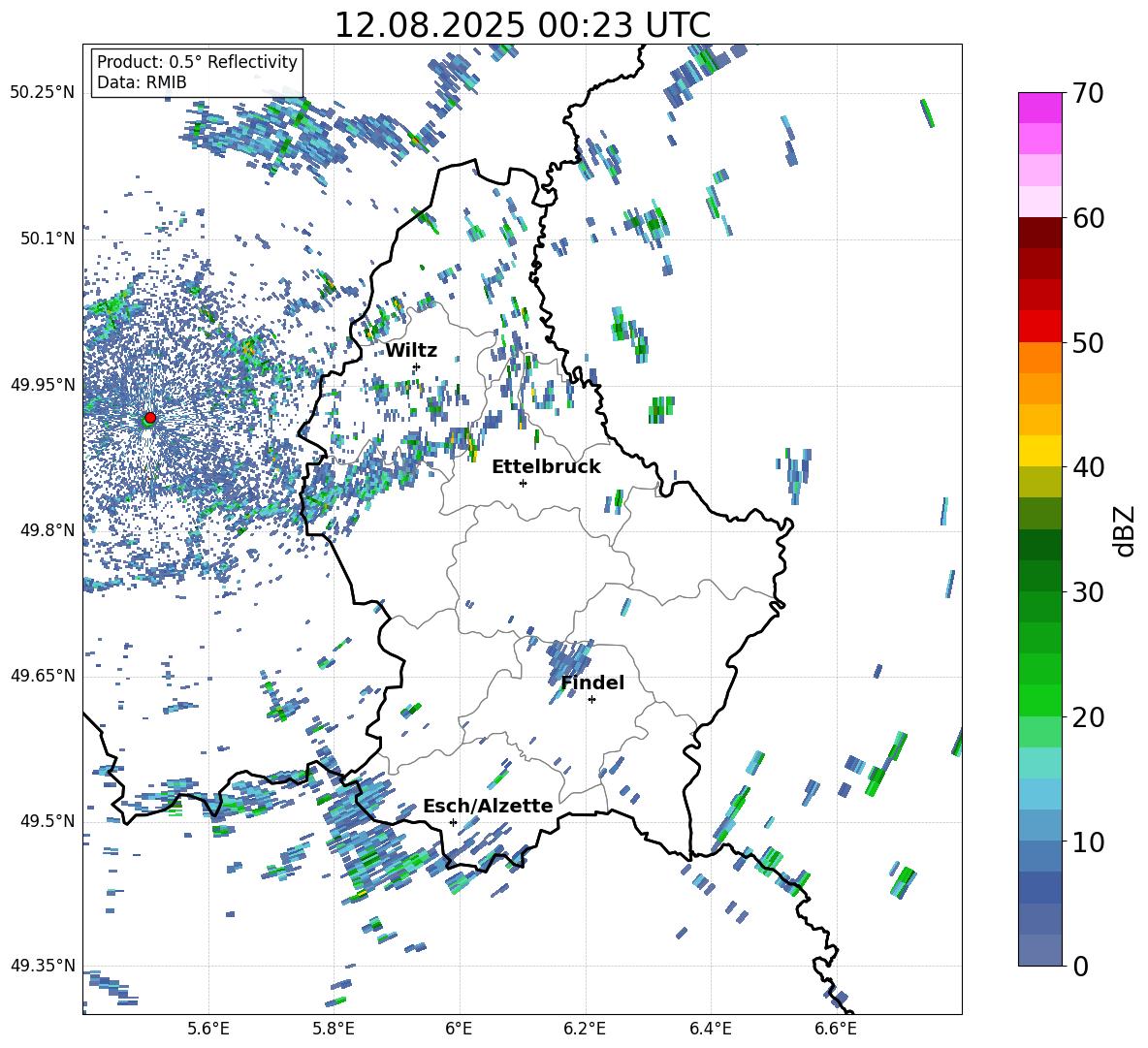Click the title 12.08.2025 00:23 UTC
The image size is (1148, 1048).
[x=522, y=25]
